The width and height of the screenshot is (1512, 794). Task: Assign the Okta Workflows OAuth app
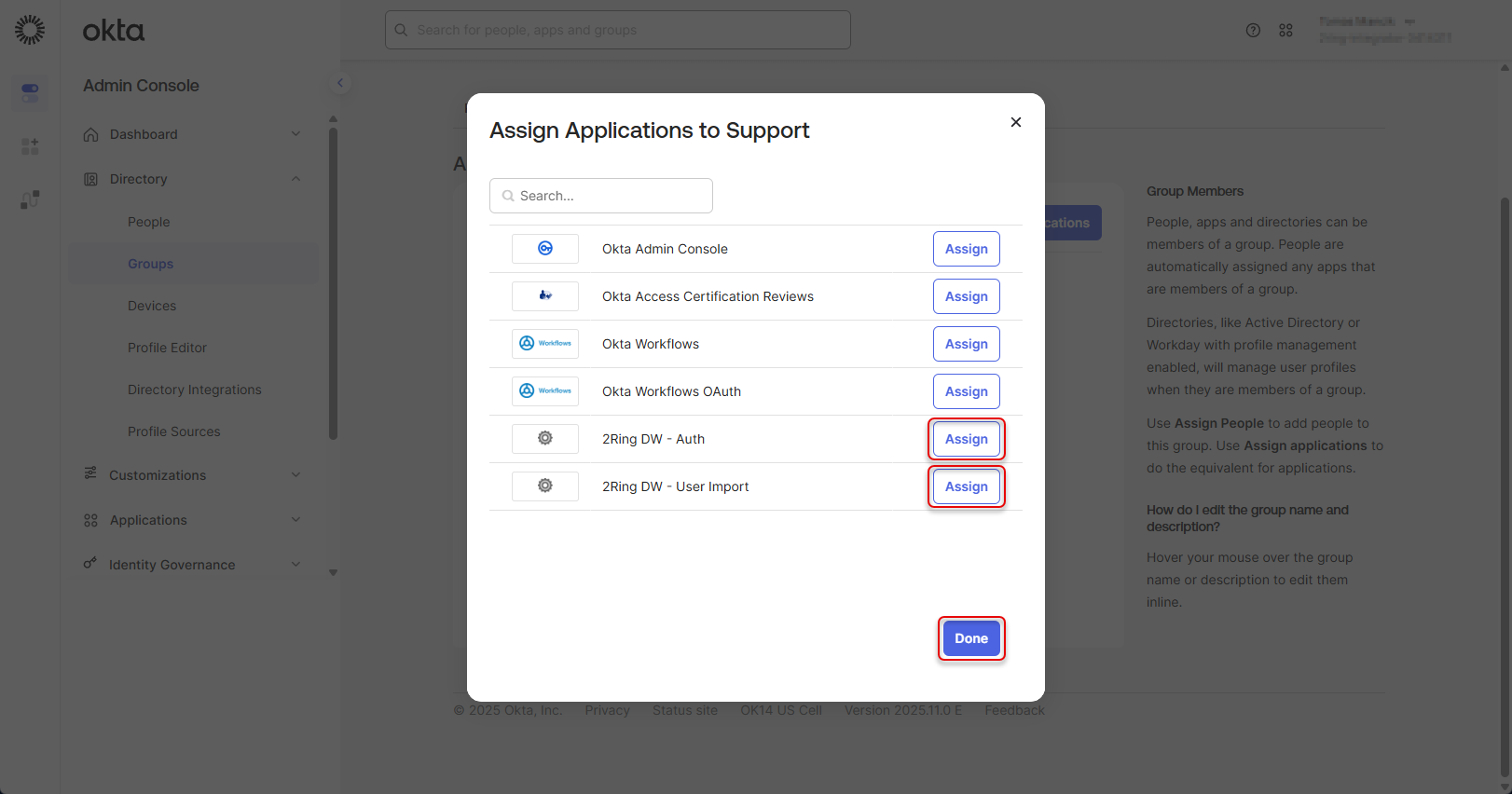pos(966,391)
